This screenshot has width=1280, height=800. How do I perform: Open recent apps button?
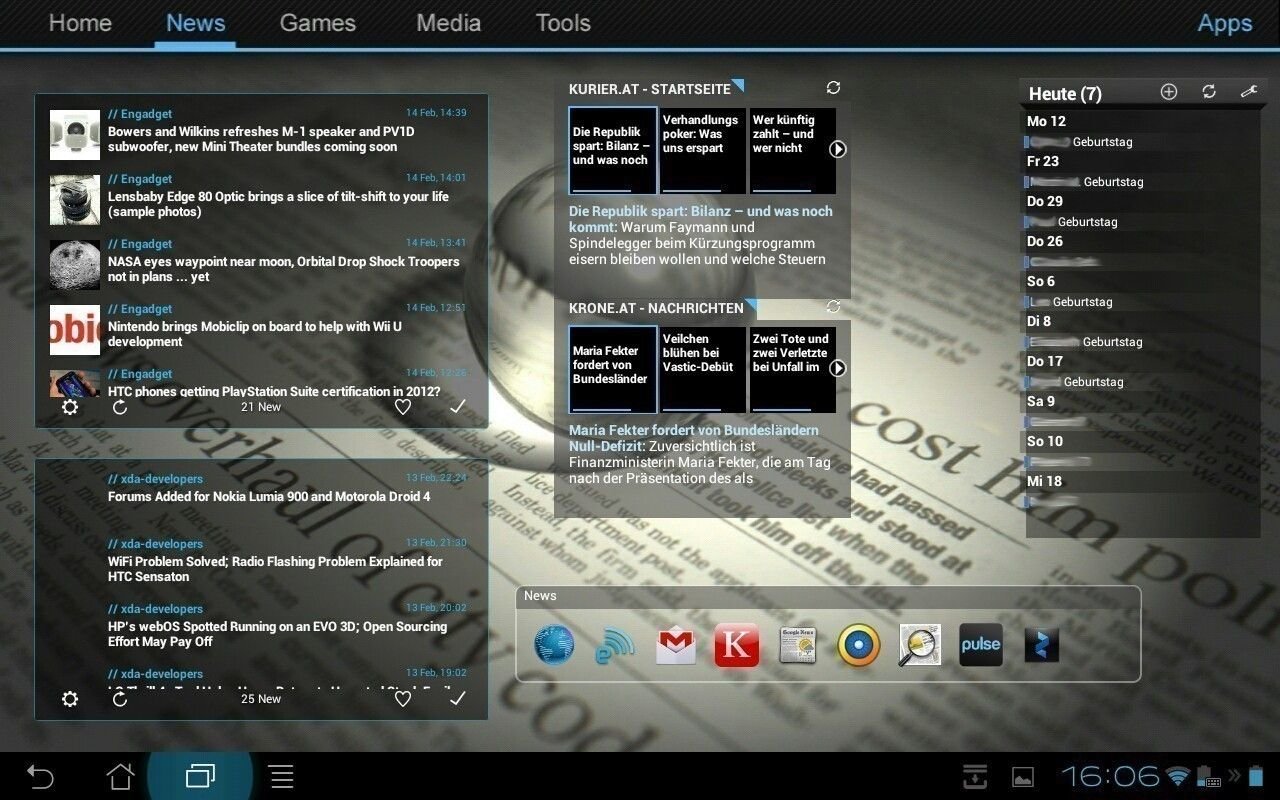click(x=200, y=776)
